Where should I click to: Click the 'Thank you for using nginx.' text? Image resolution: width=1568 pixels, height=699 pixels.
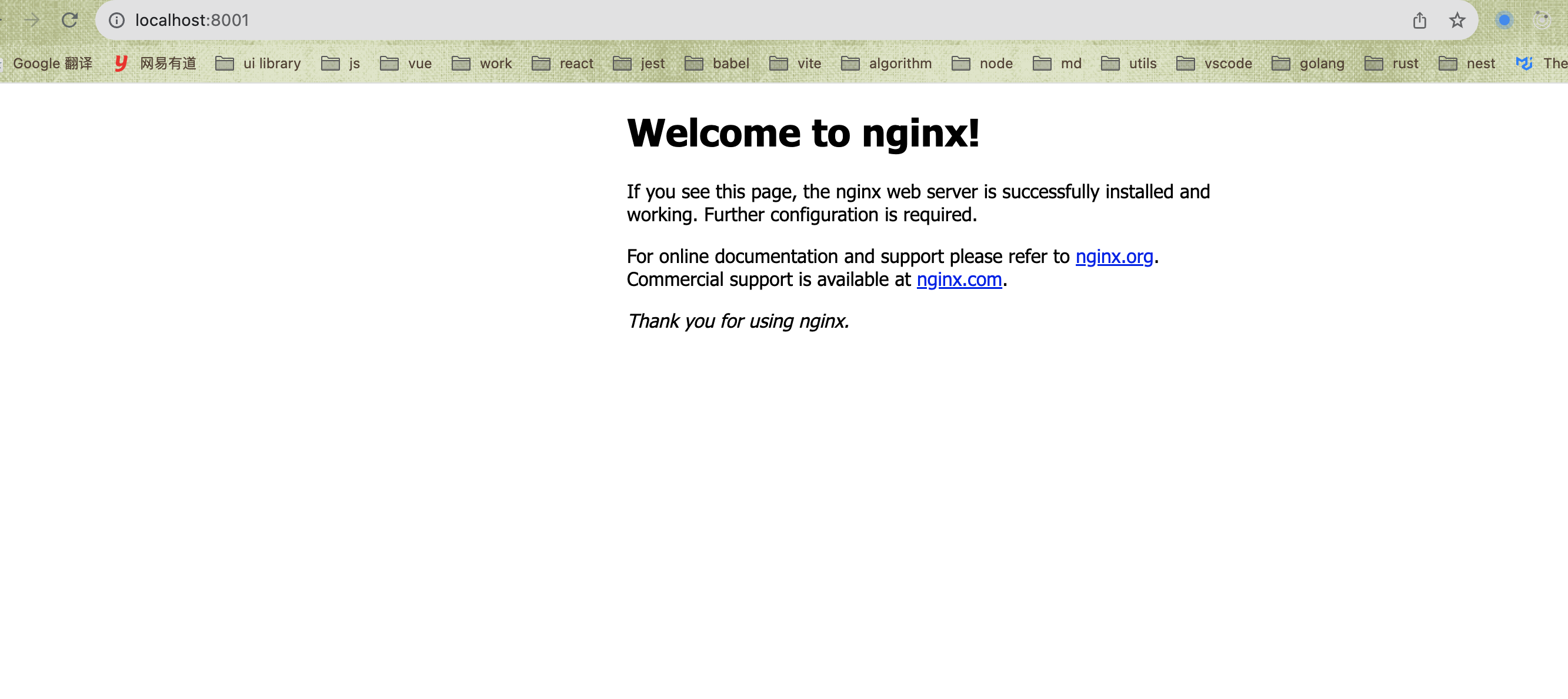pos(738,321)
